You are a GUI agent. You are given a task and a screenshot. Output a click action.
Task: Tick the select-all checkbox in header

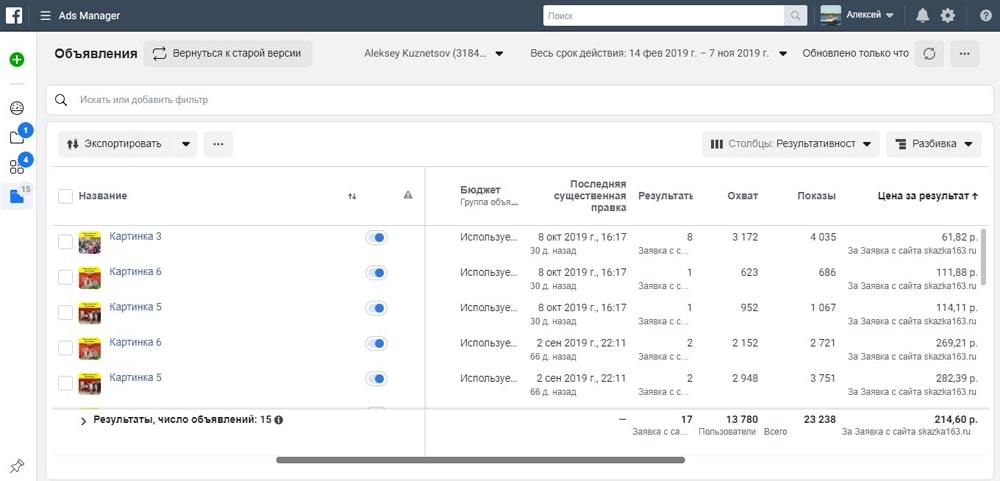click(x=65, y=196)
